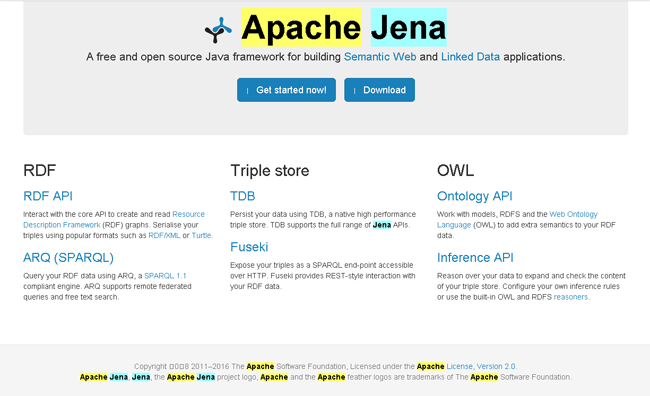Open the ARQ (SPARQL) heading link
Screen dimensions: 650x396
coord(68,258)
